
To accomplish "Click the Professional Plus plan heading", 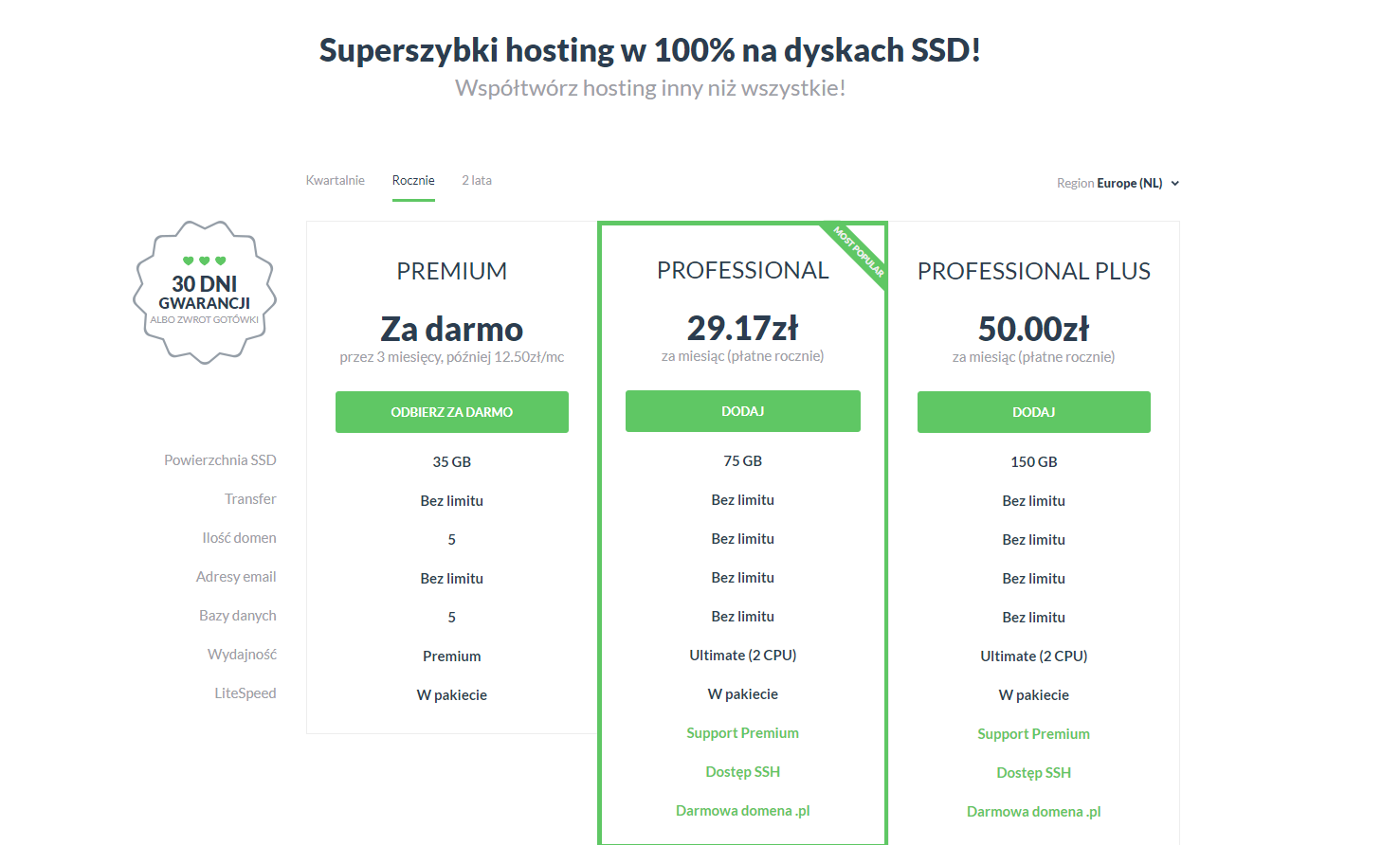I will point(1033,271).
